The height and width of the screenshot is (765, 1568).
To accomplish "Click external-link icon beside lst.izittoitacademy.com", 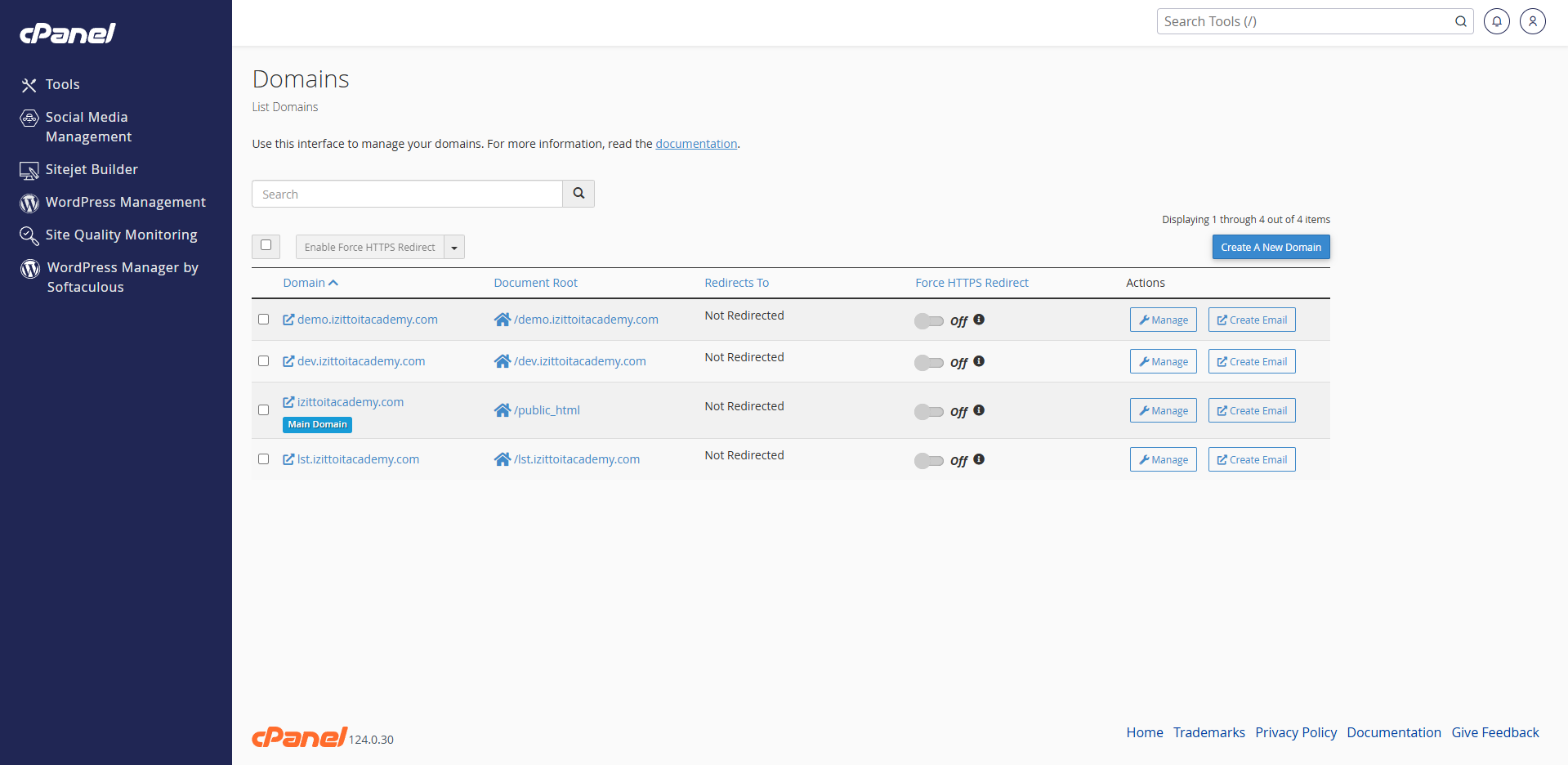I will click(x=288, y=459).
